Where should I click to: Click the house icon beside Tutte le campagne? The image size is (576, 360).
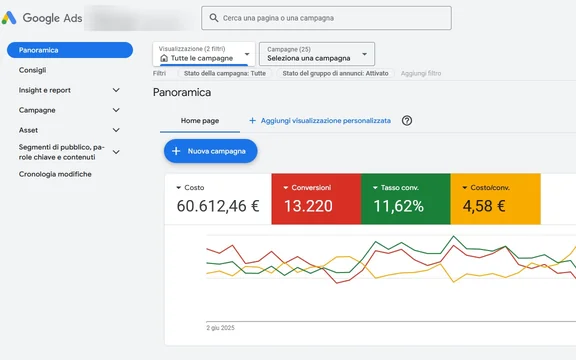(x=164, y=58)
